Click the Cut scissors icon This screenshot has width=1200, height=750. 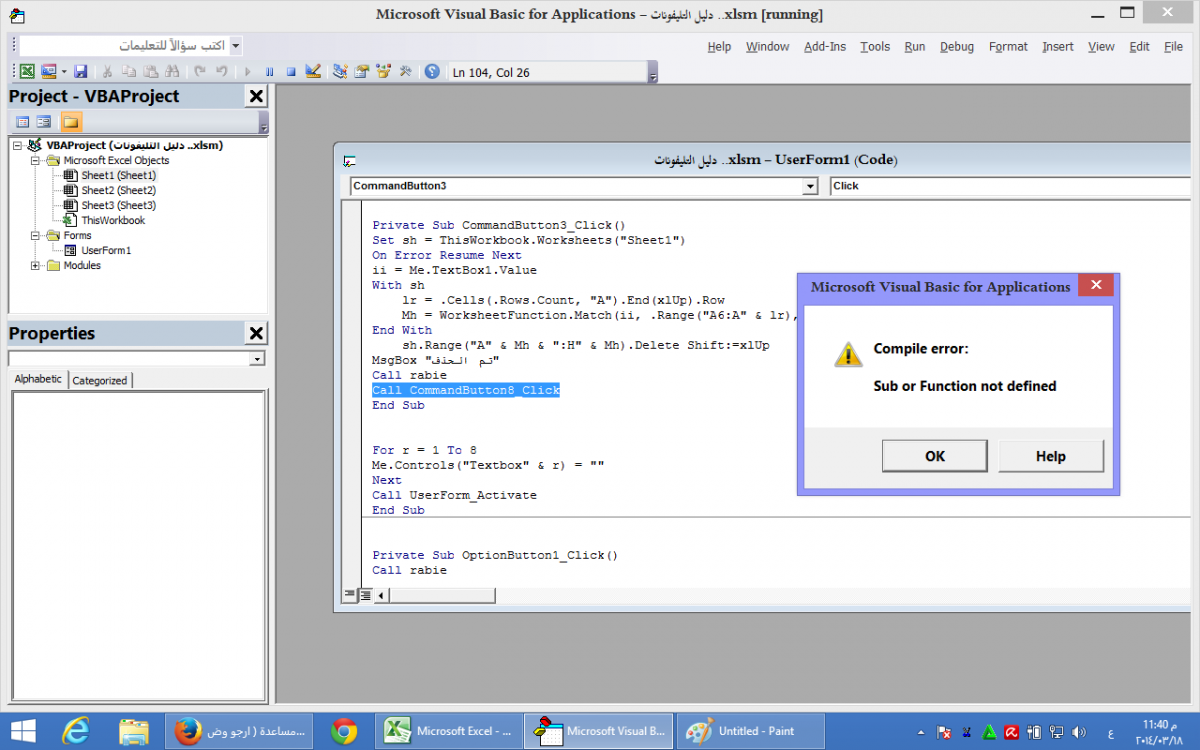click(x=106, y=71)
